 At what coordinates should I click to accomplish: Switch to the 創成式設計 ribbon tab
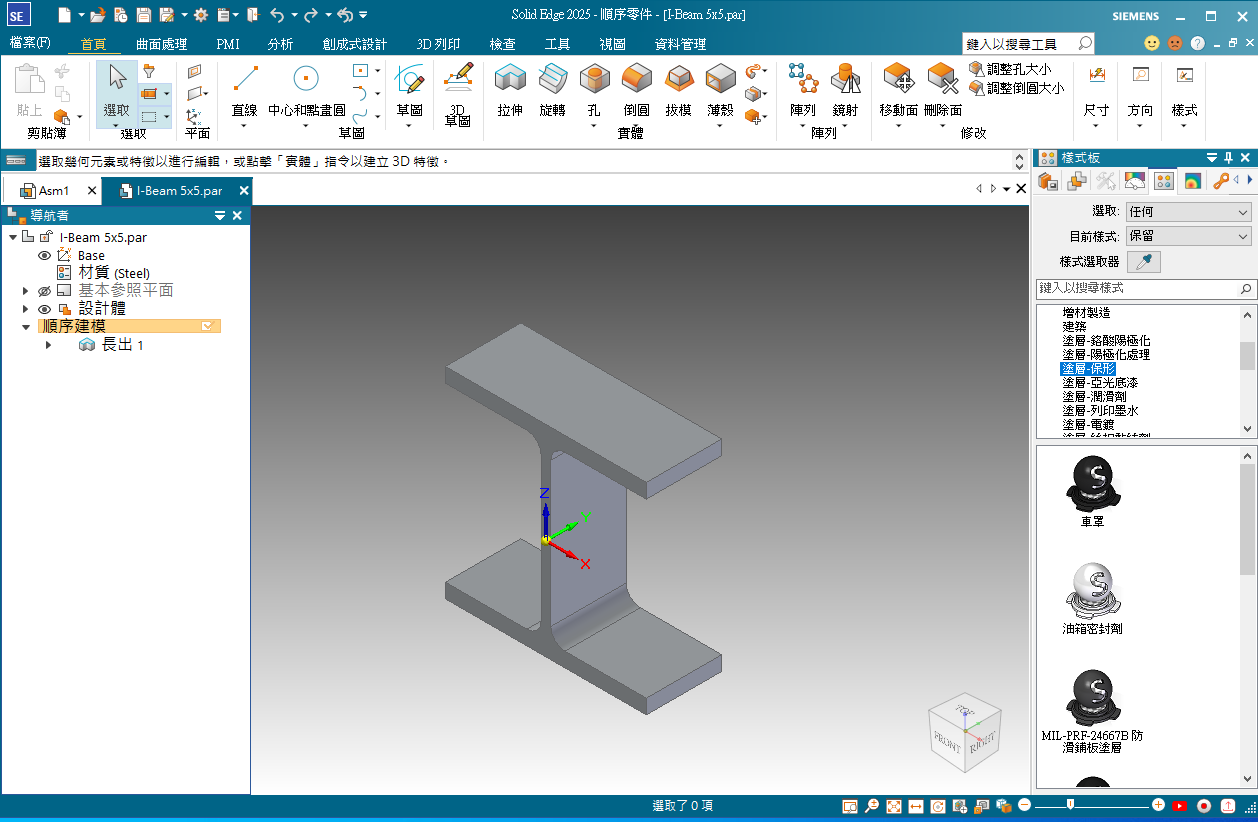[355, 44]
